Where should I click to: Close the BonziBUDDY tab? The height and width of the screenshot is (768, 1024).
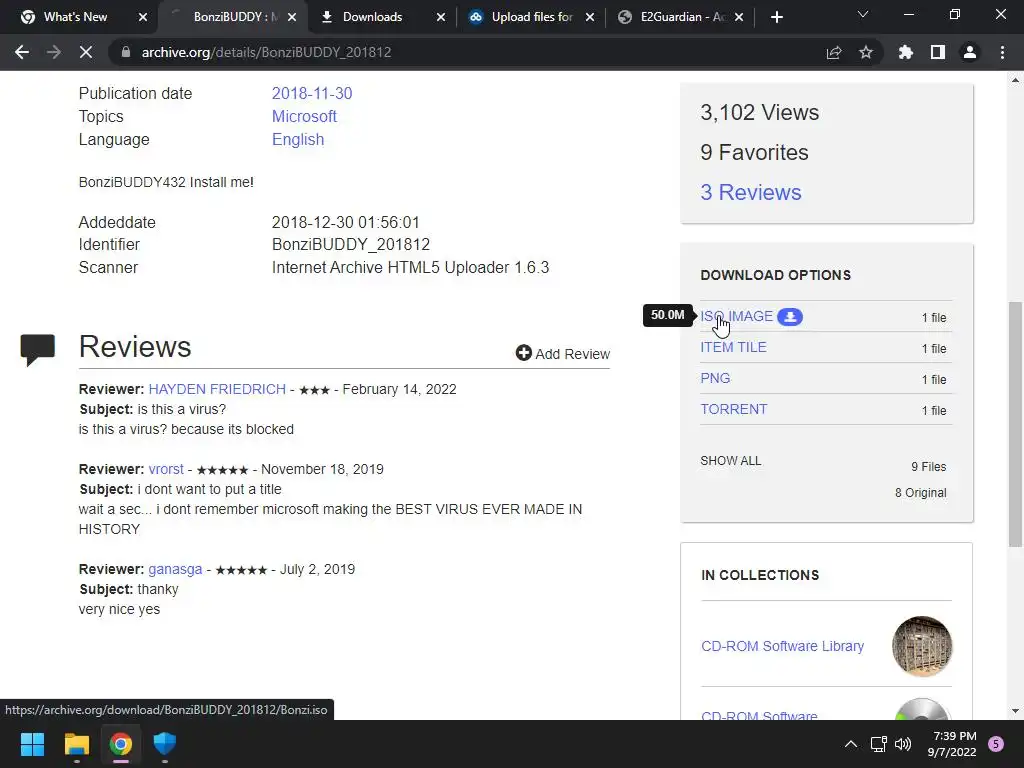292,17
